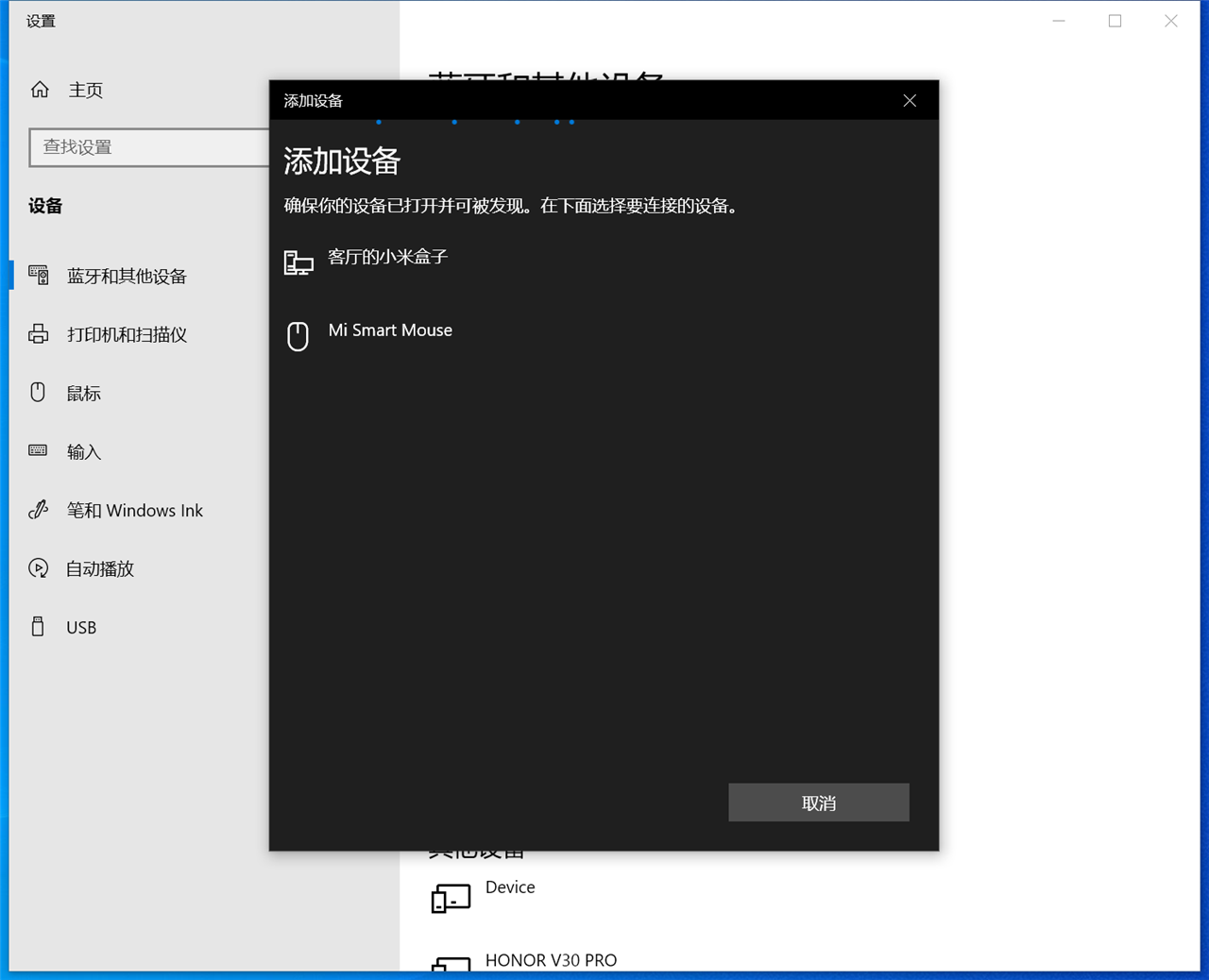Click the Bluetooth devices sidebar icon
The width and height of the screenshot is (1209, 980).
(x=39, y=276)
